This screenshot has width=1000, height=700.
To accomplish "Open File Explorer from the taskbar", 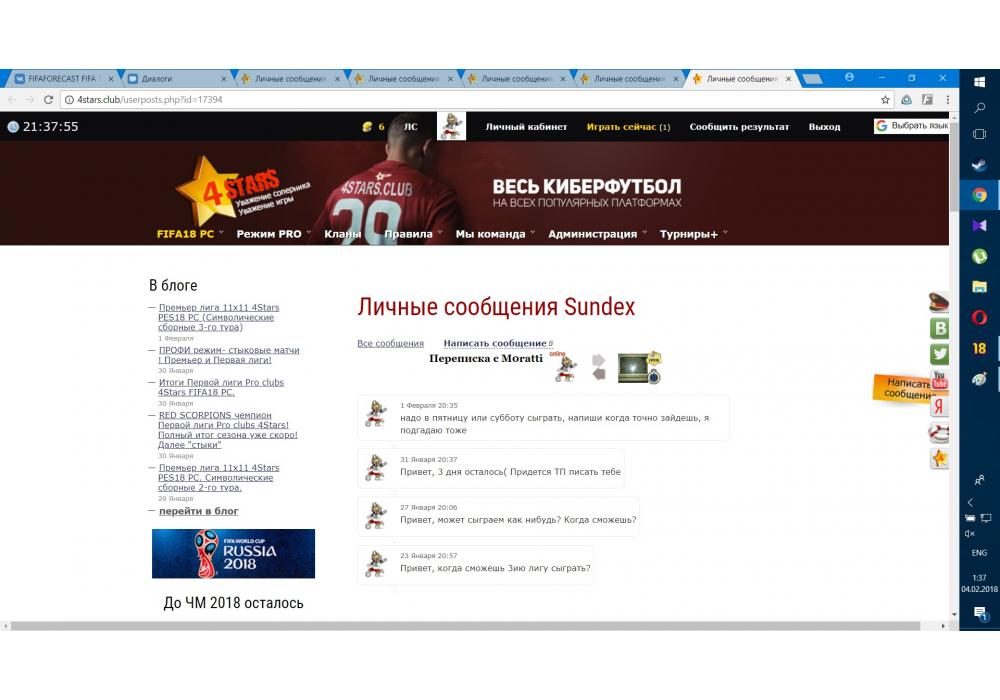I will (980, 287).
